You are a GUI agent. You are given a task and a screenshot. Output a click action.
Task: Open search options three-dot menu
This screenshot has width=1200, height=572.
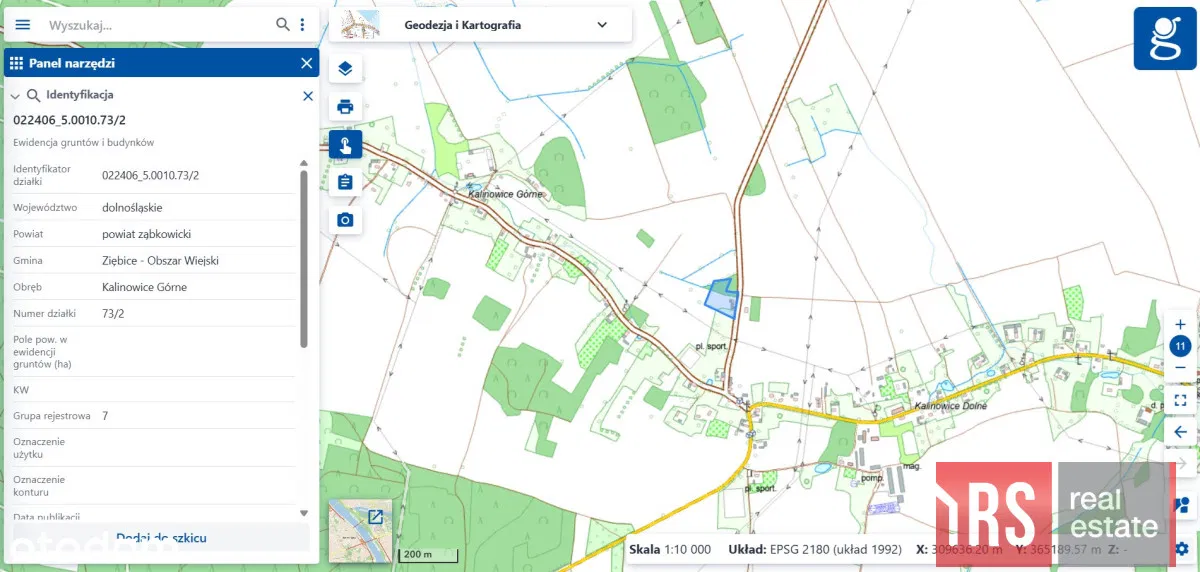(x=303, y=24)
